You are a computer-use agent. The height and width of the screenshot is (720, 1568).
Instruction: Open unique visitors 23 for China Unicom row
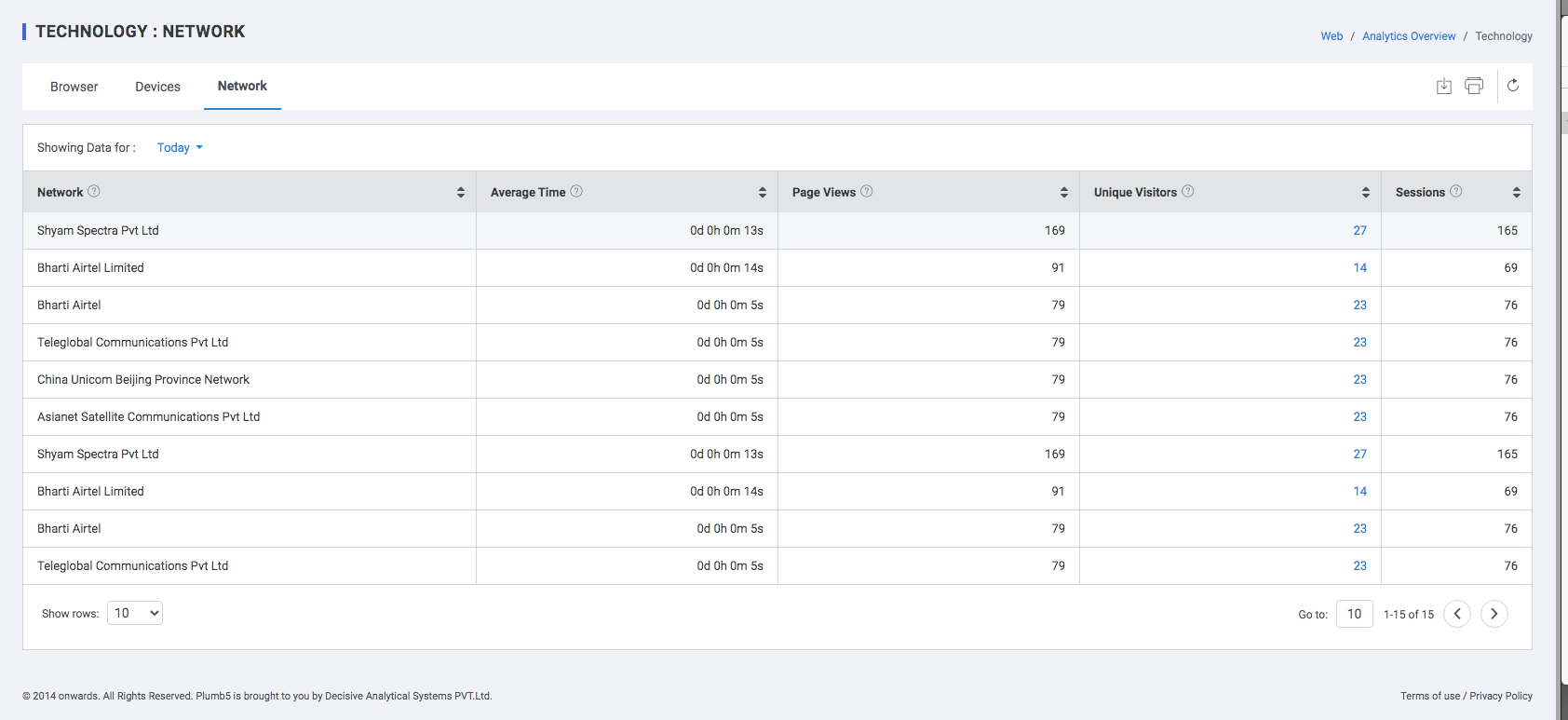click(1360, 379)
